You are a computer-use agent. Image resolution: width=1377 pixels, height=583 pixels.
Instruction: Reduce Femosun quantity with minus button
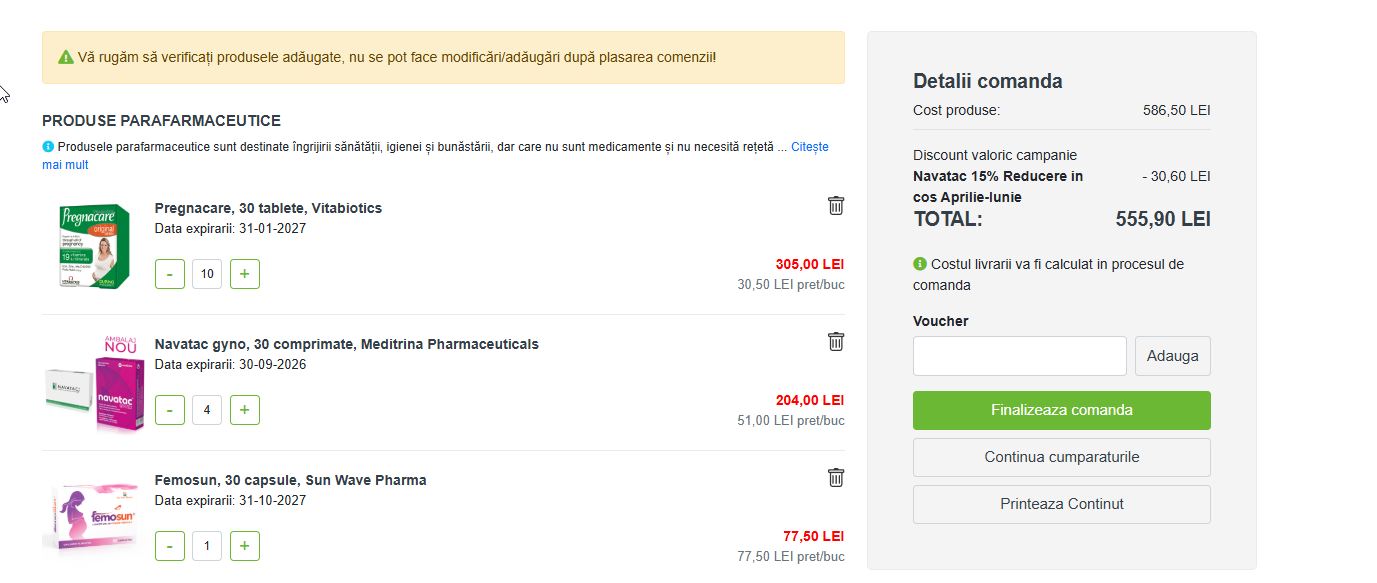coord(170,546)
